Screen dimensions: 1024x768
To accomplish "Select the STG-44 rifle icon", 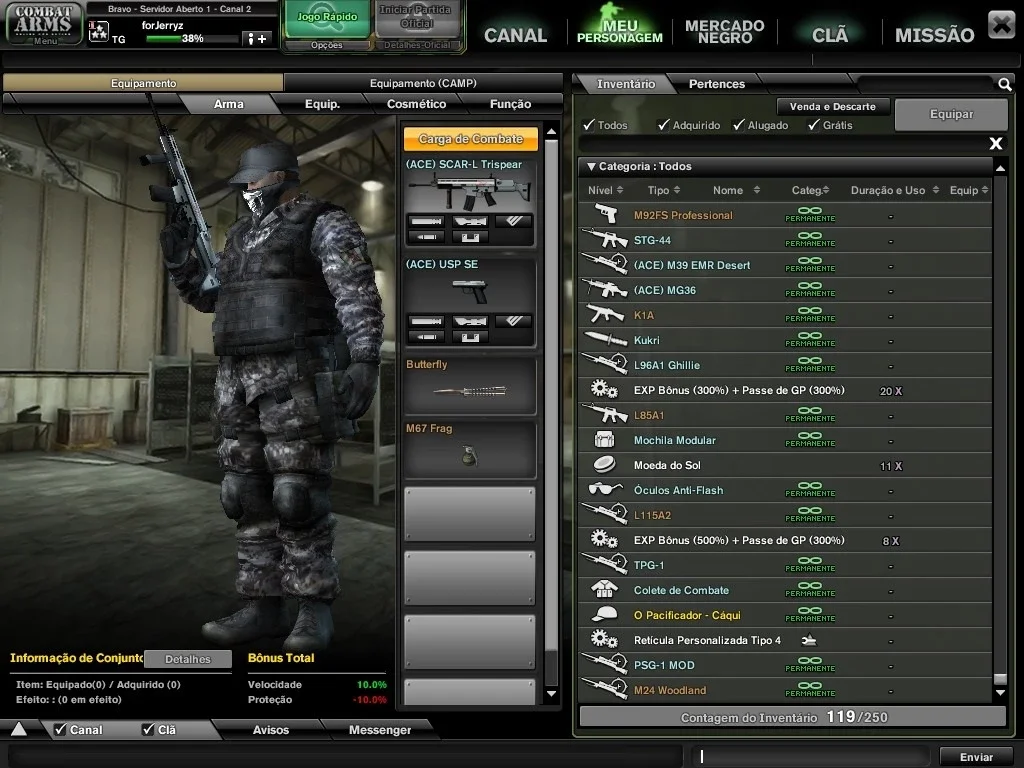I will pyautogui.click(x=604, y=239).
